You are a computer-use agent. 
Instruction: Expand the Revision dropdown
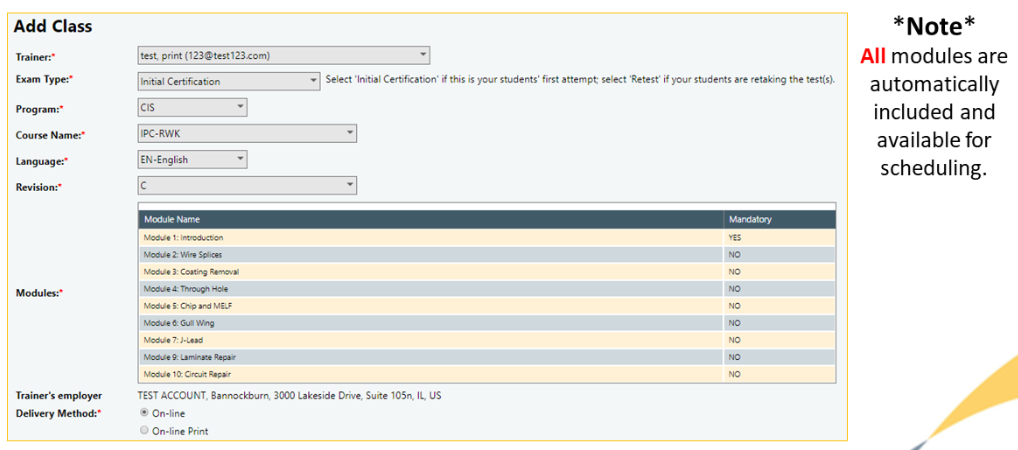[x=246, y=185]
